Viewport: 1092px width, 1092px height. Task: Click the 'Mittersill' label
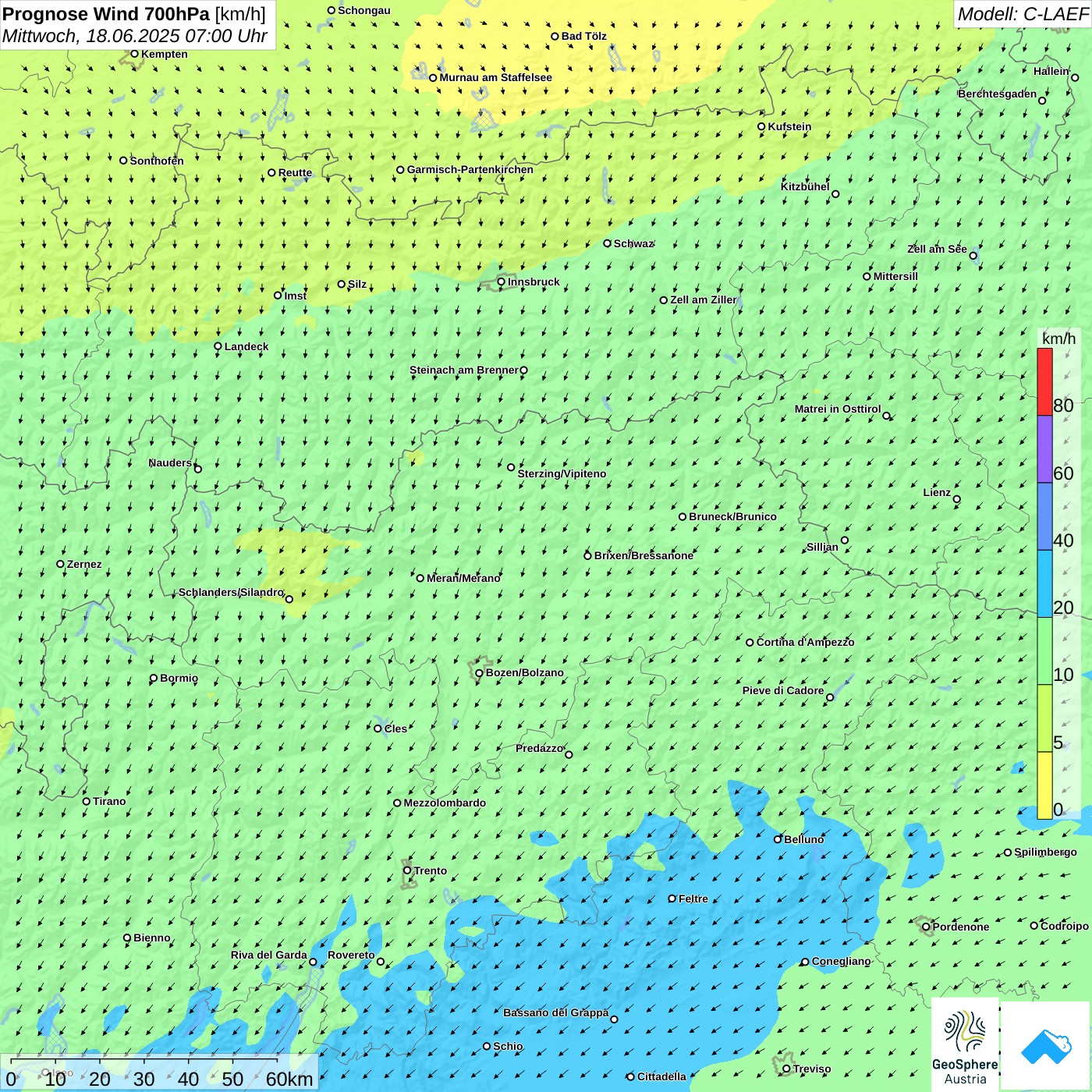(x=895, y=276)
